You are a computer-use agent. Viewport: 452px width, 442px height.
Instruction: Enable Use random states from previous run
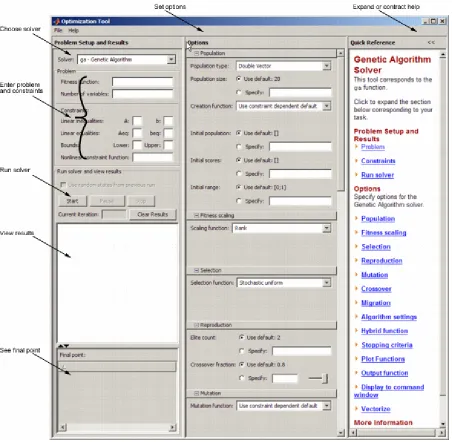coord(63,185)
